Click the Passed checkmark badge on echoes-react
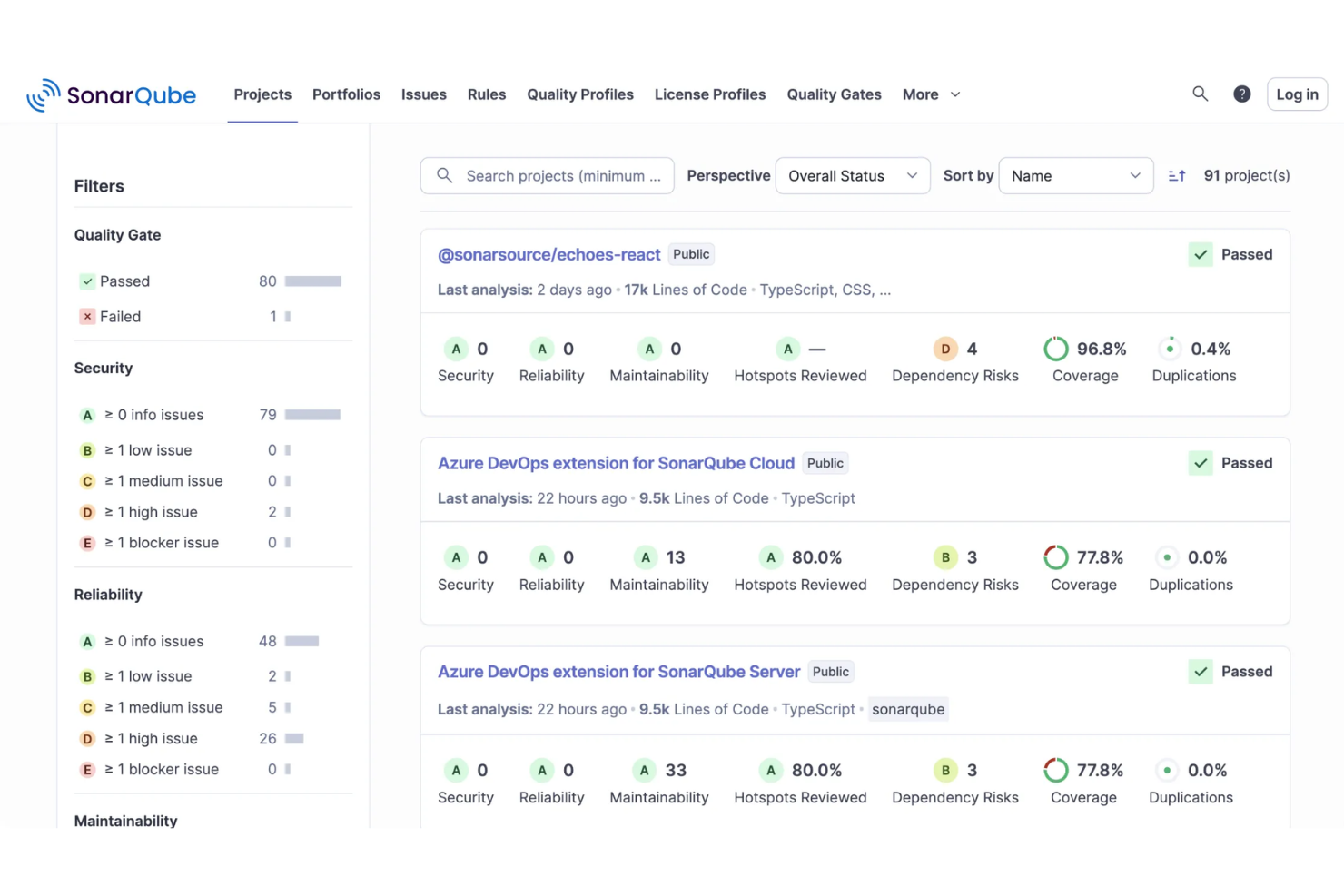Image resolution: width=1344 pixels, height=896 pixels. pos(1201,254)
